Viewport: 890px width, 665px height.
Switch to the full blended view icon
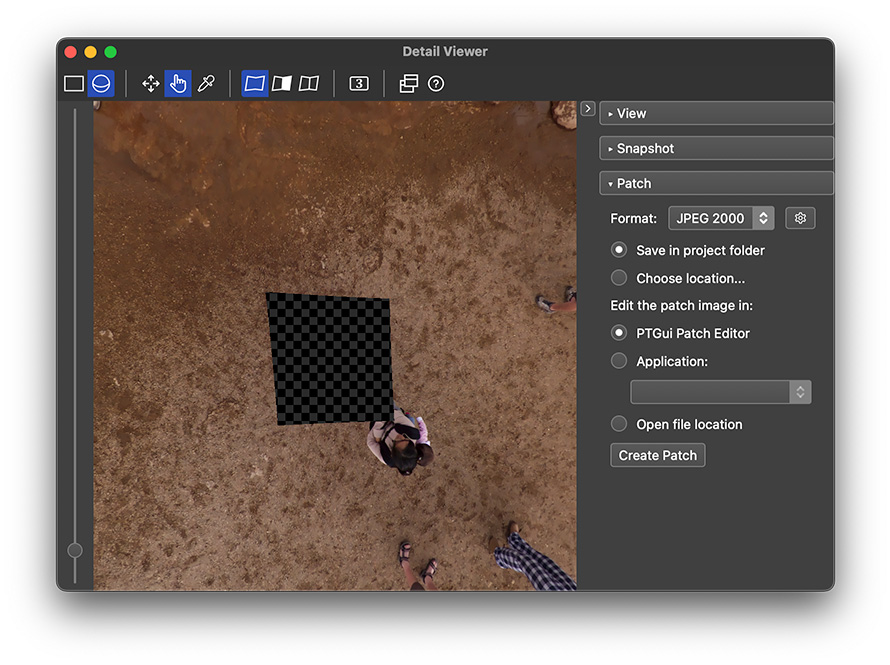[x=255, y=83]
